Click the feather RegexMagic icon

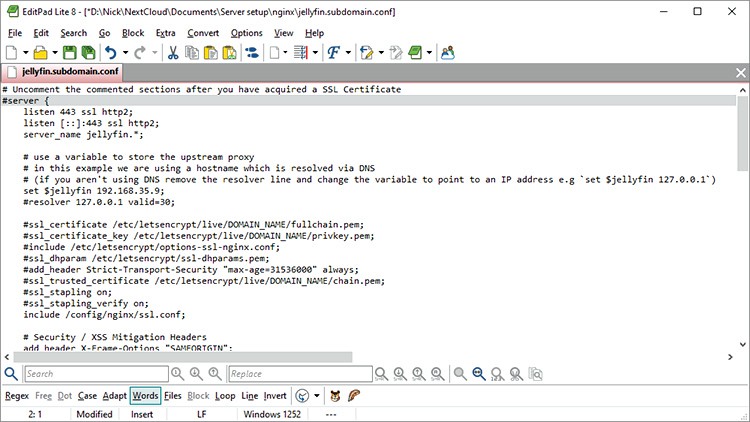click(x=353, y=396)
